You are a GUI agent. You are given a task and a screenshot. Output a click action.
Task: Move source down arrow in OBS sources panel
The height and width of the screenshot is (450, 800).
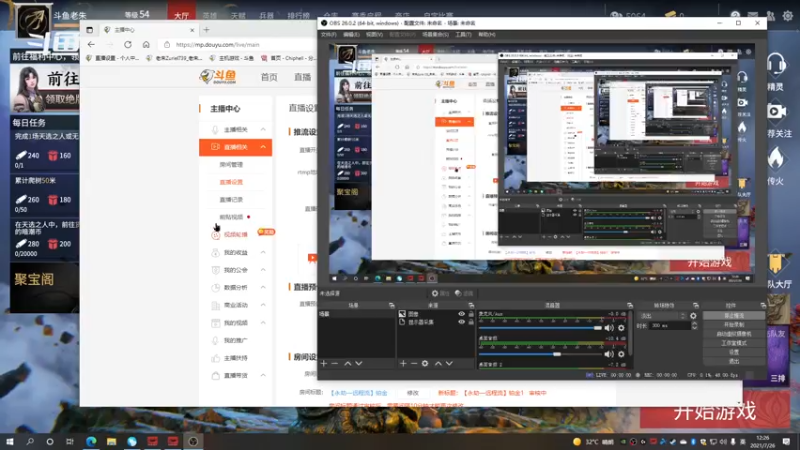point(449,363)
